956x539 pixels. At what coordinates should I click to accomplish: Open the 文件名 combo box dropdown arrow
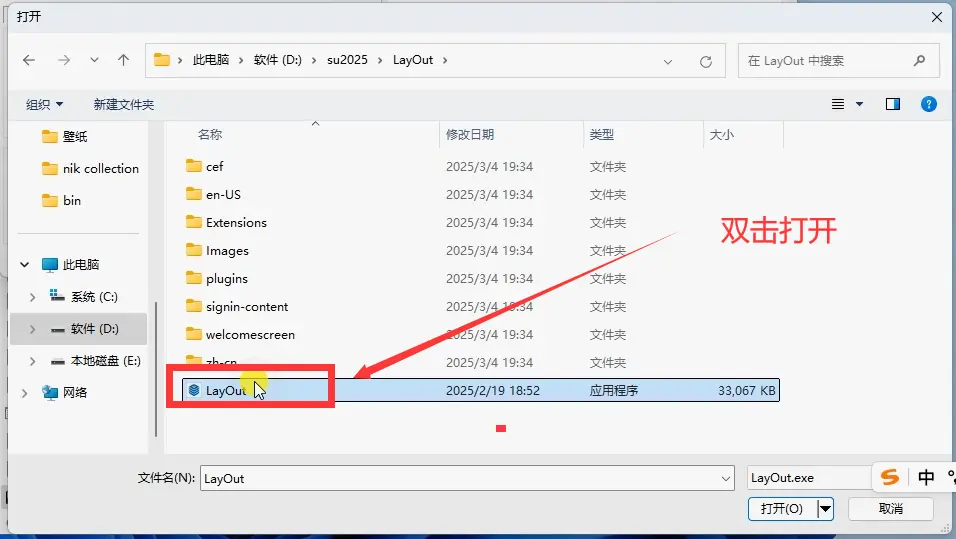point(726,479)
